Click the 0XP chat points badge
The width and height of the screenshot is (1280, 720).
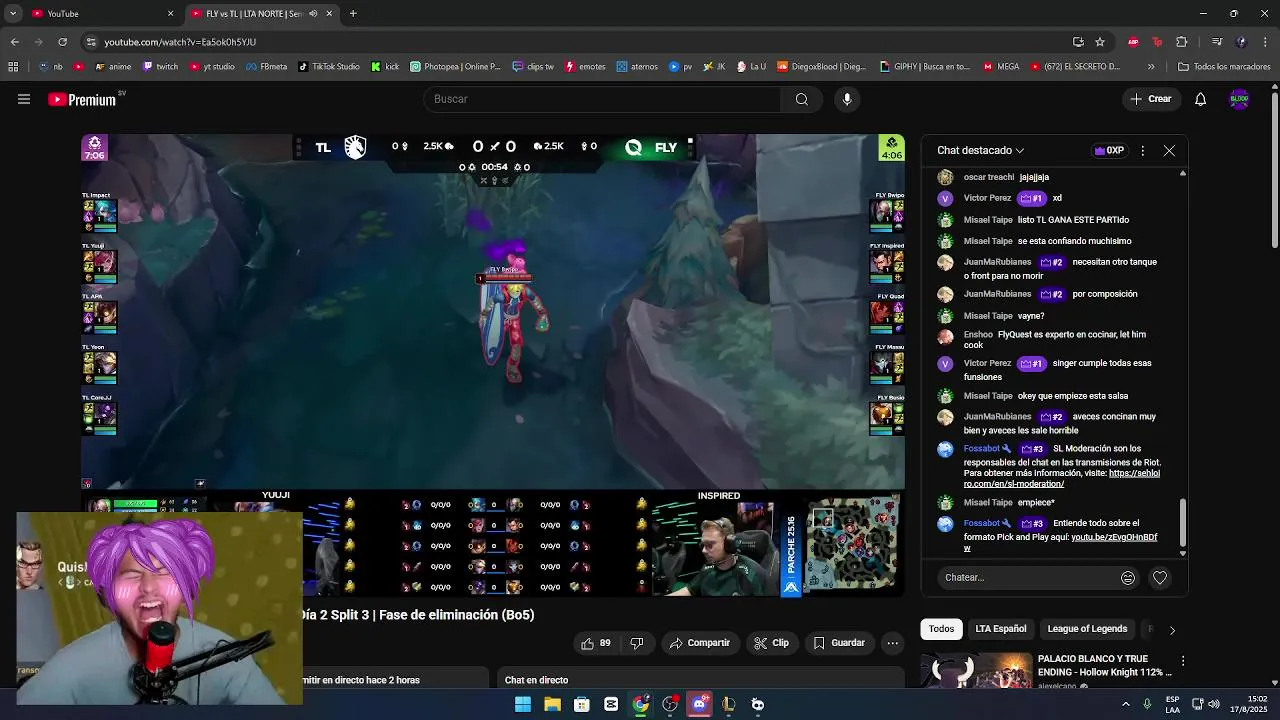(1109, 150)
